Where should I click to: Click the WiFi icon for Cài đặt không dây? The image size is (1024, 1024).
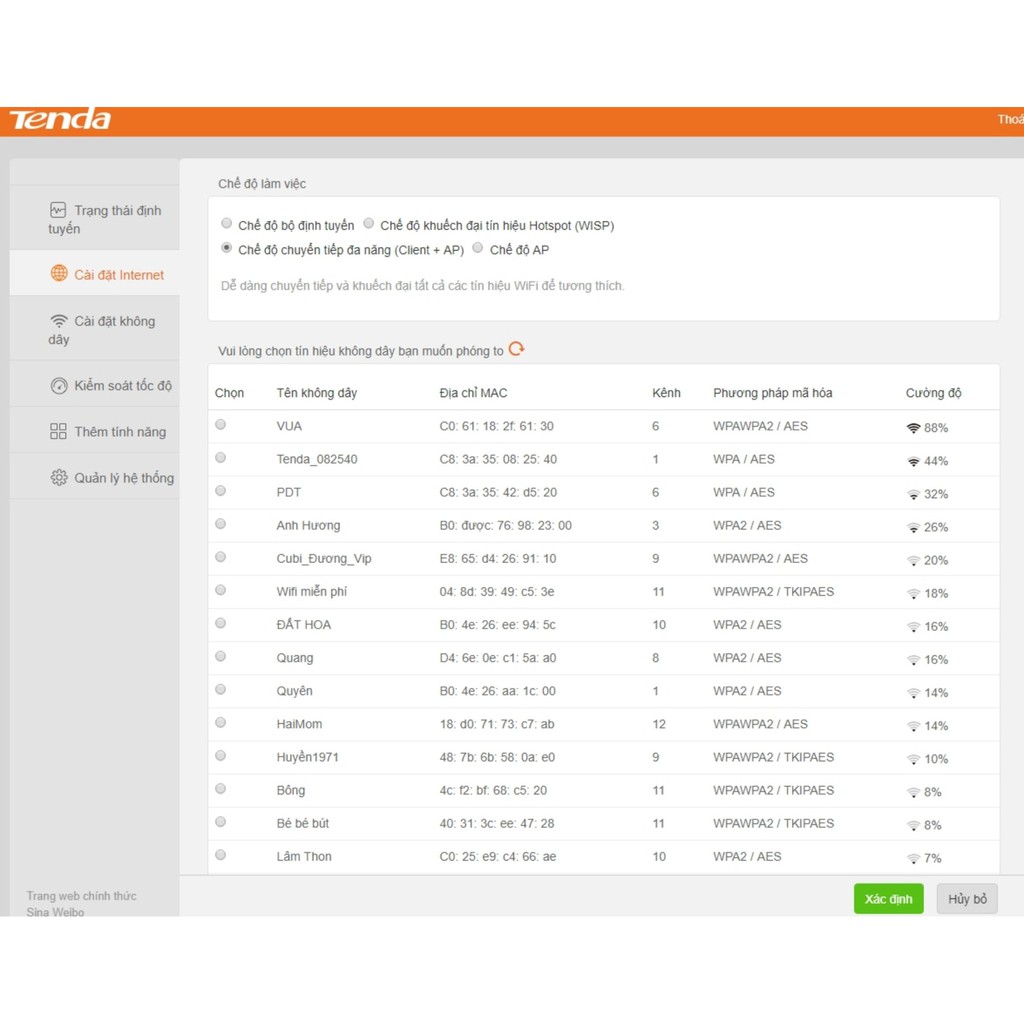pyautogui.click(x=59, y=321)
